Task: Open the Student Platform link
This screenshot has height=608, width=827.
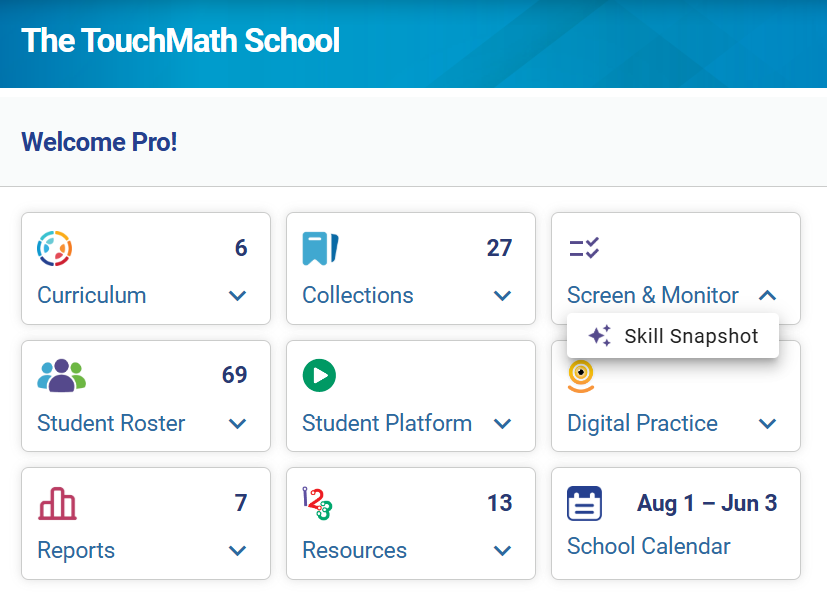Action: (x=387, y=423)
